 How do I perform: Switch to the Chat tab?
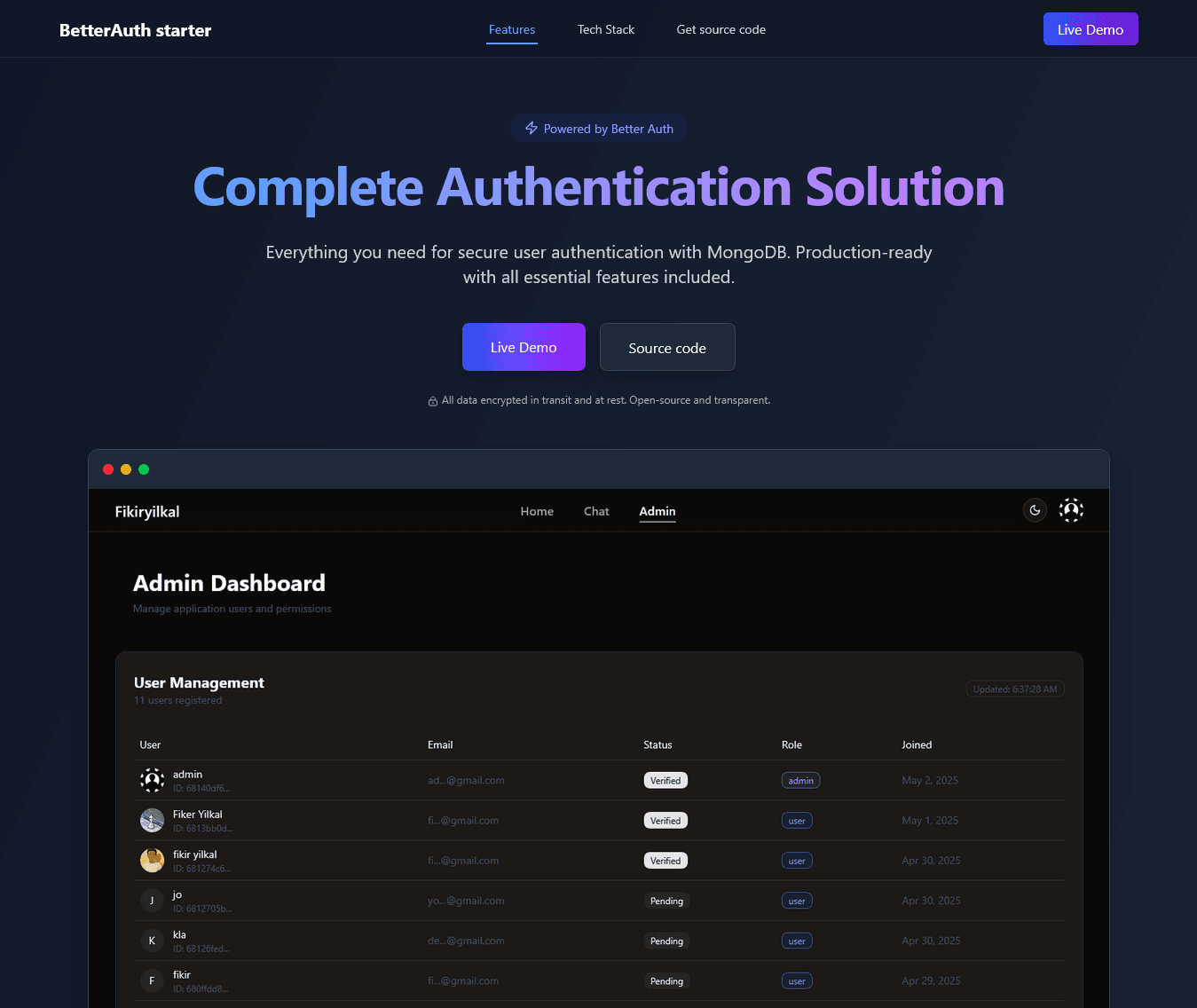(x=596, y=511)
